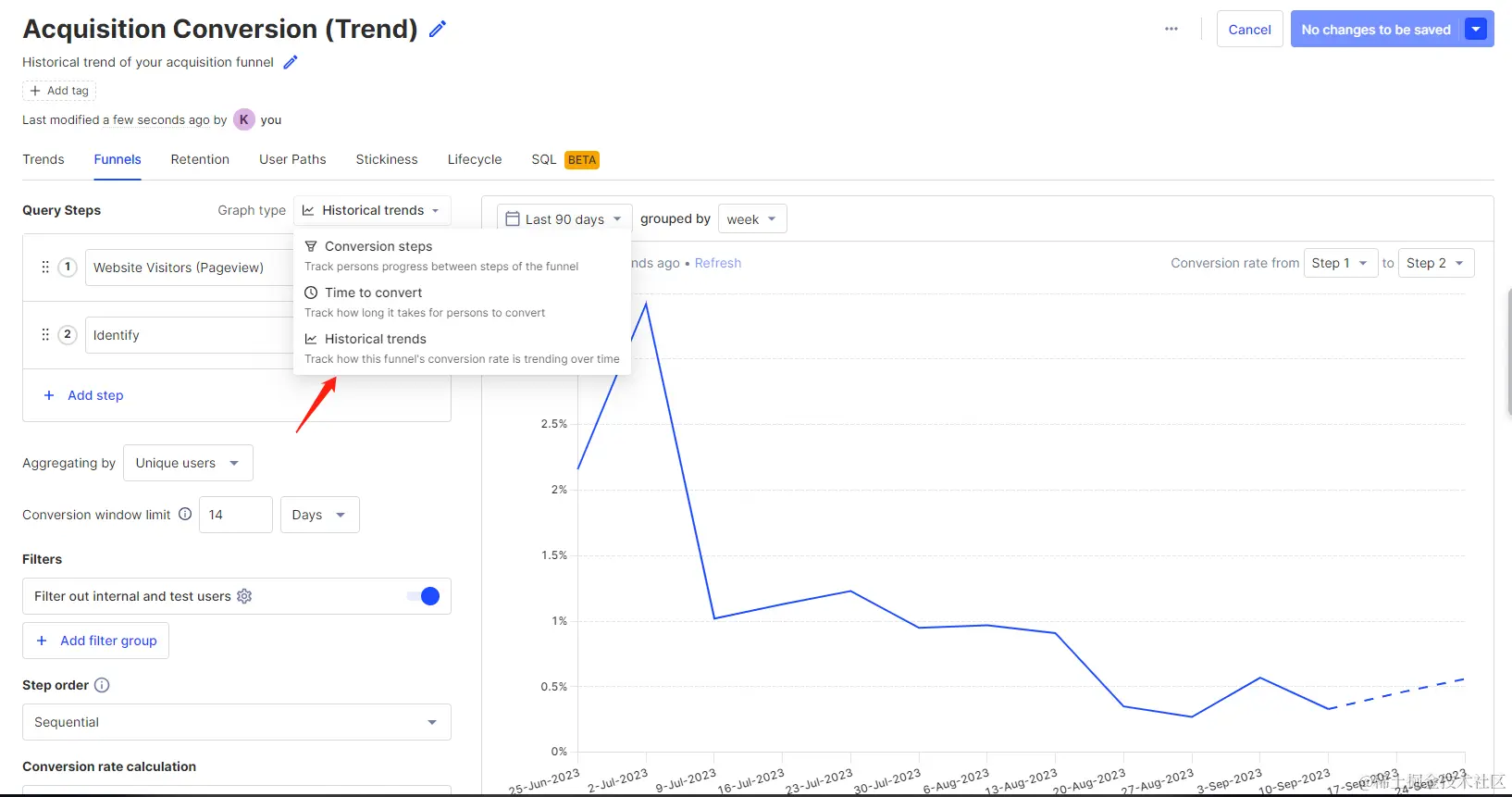Choose Conversion steps graph type
This screenshot has height=797, width=1512.
[462, 255]
